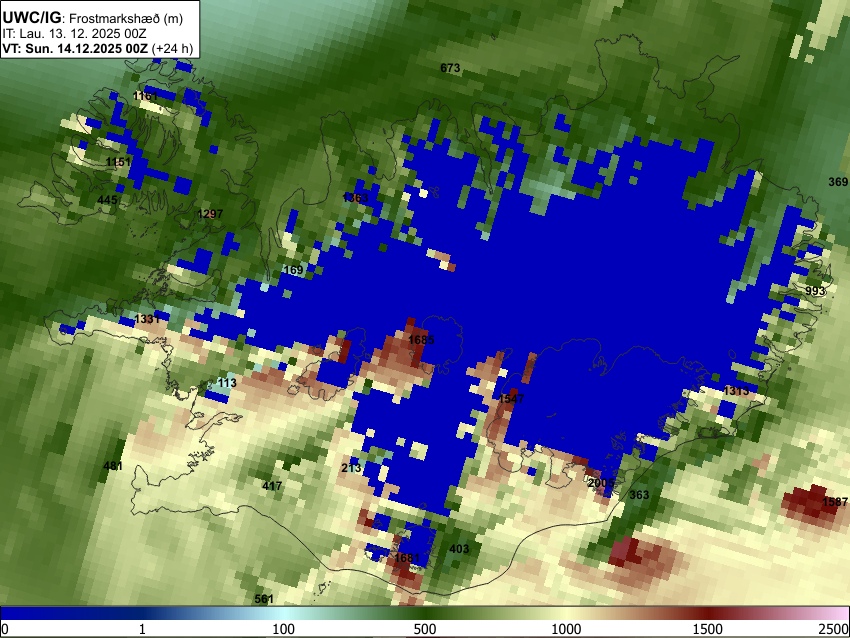The image size is (850, 638).
Task: Click the map value 445
Action: [x=107, y=200]
